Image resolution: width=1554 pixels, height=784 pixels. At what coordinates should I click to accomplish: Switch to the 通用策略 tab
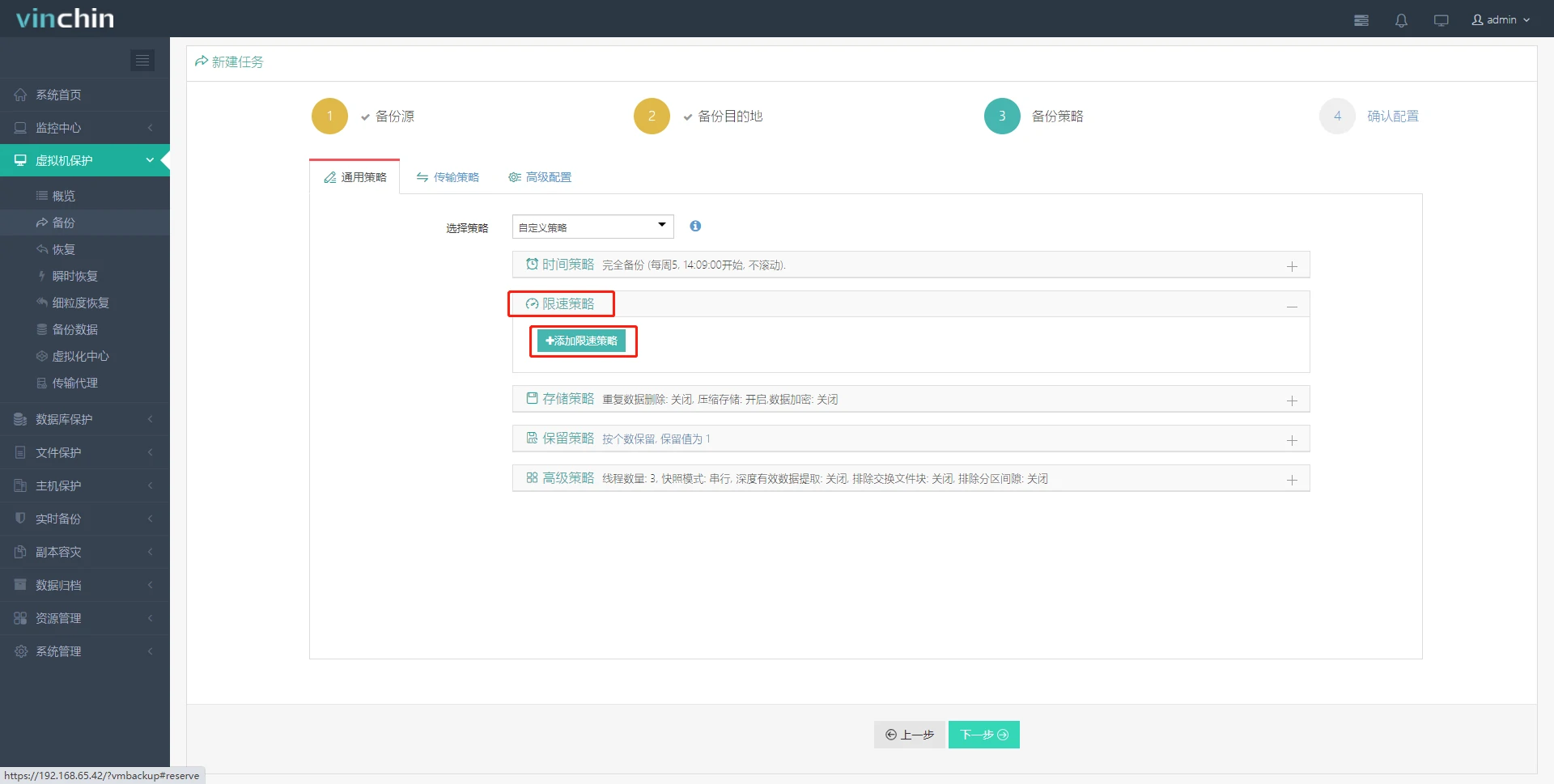[355, 177]
